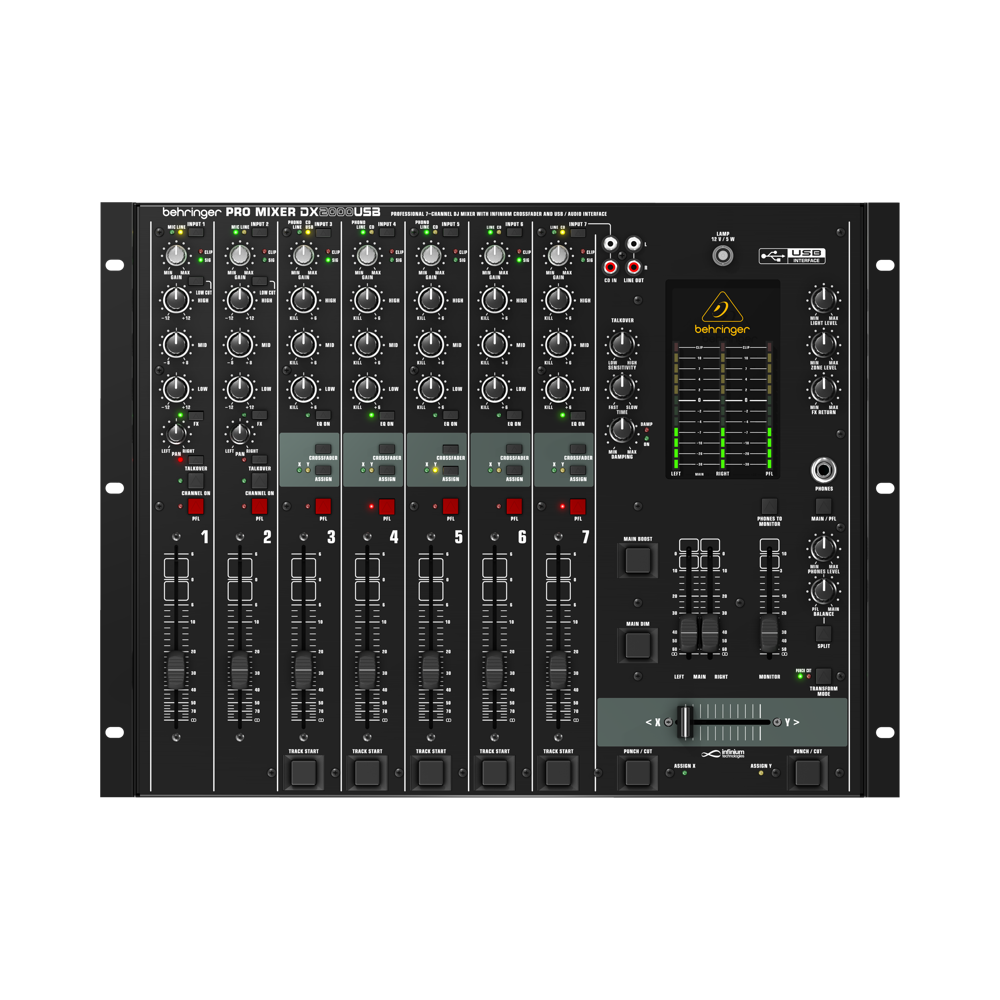Click the X-Y crossfader handle
Screen dimensions: 1000x1000
tap(685, 722)
